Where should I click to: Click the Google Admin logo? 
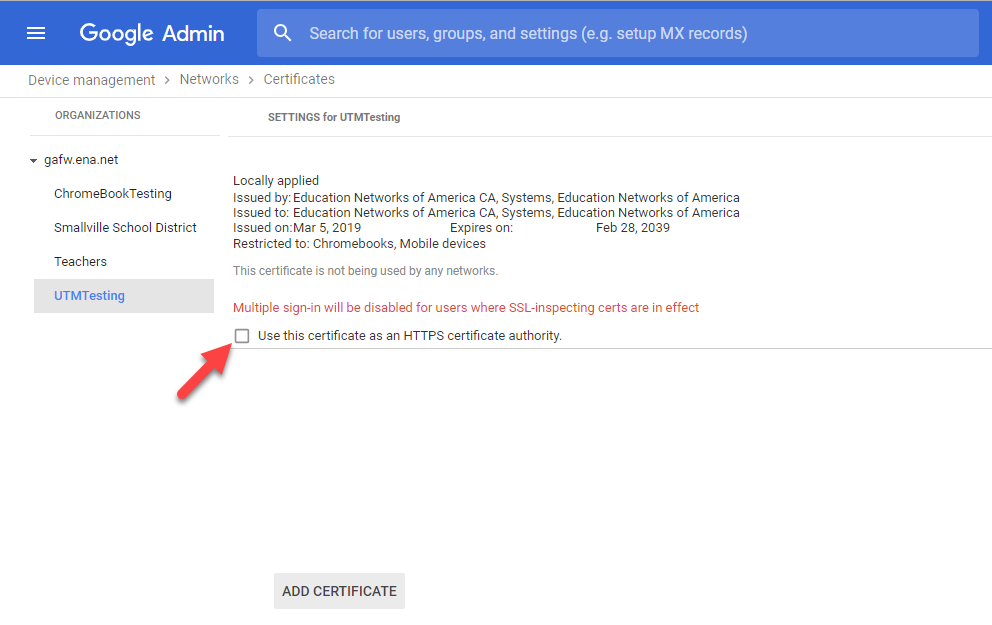(x=152, y=33)
